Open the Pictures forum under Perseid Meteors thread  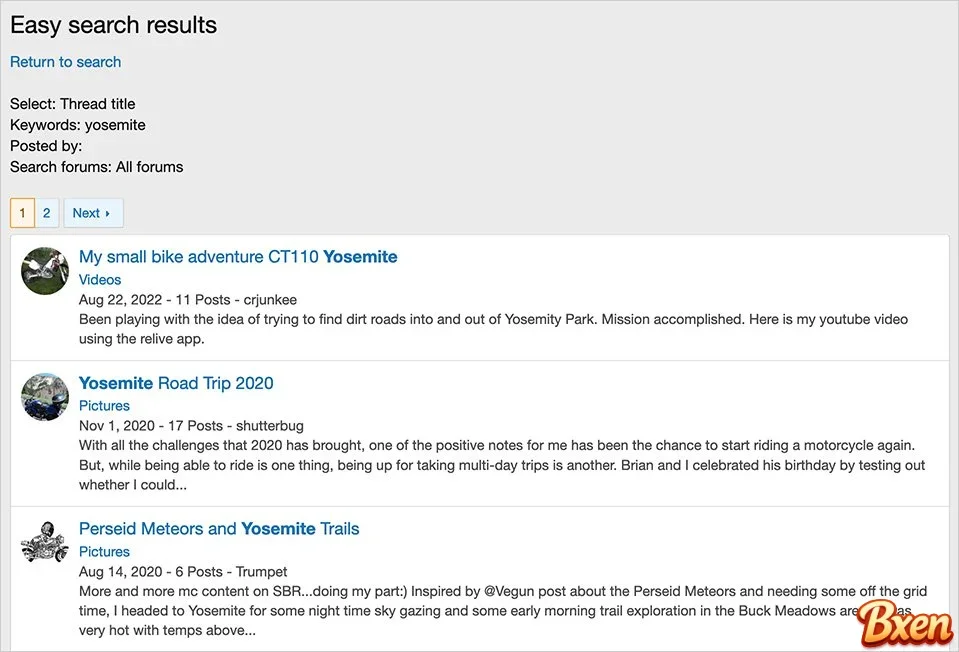[104, 551]
